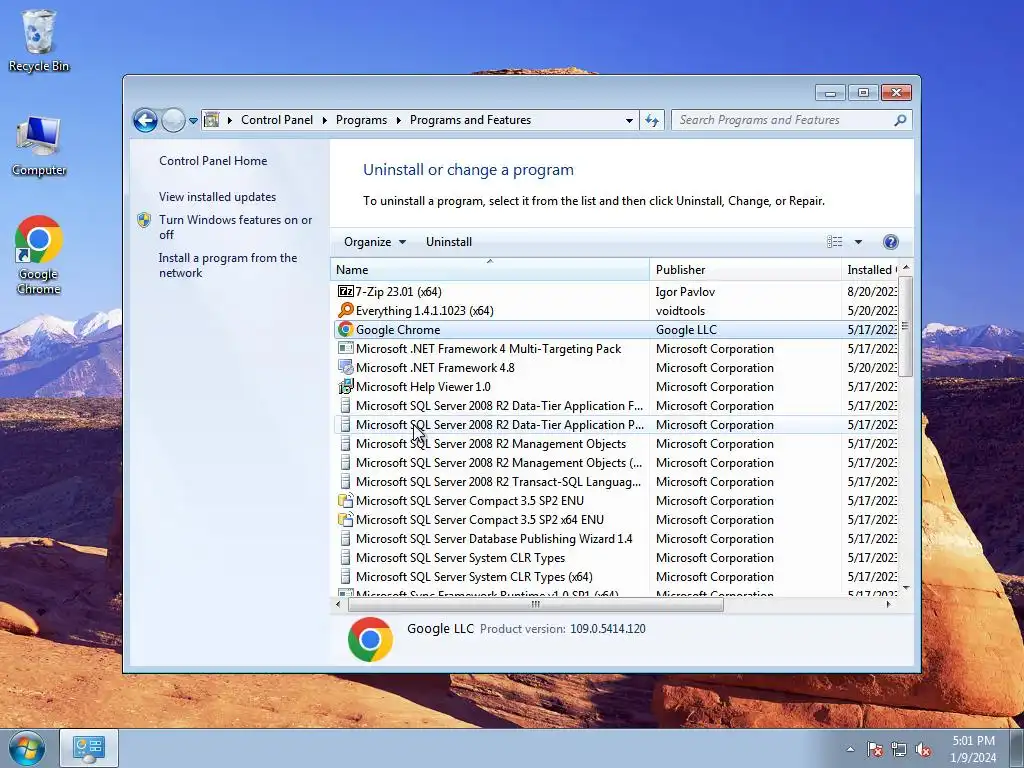Screen dimensions: 1024x768
Task: Click the SQL Server Compact 3.5 SP2 x64 ENU icon
Action: pyautogui.click(x=345, y=520)
